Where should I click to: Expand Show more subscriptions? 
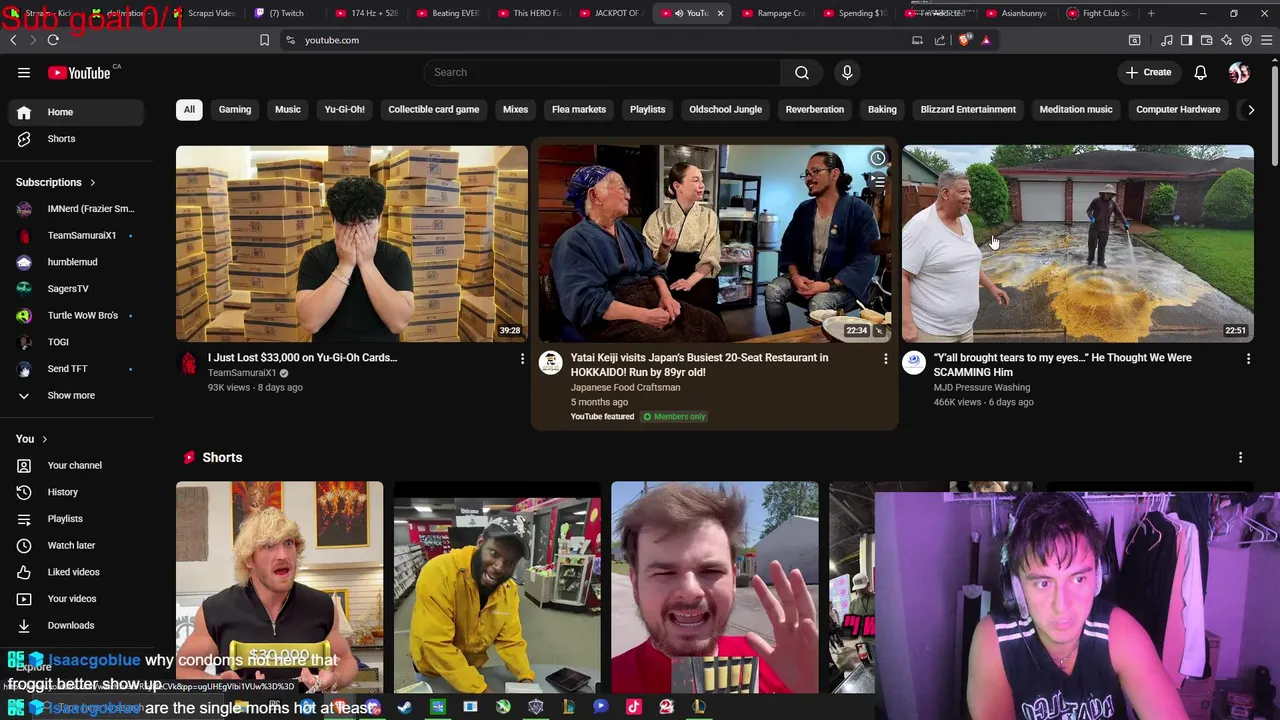(76, 395)
